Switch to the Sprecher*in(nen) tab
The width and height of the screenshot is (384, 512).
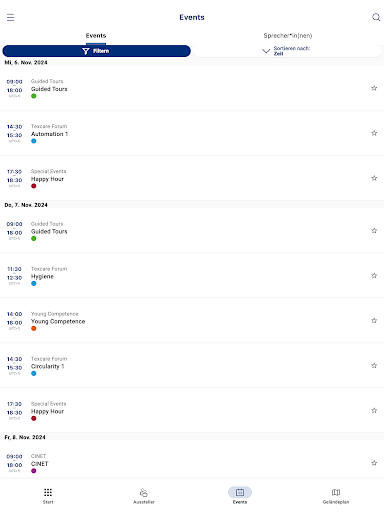288,36
